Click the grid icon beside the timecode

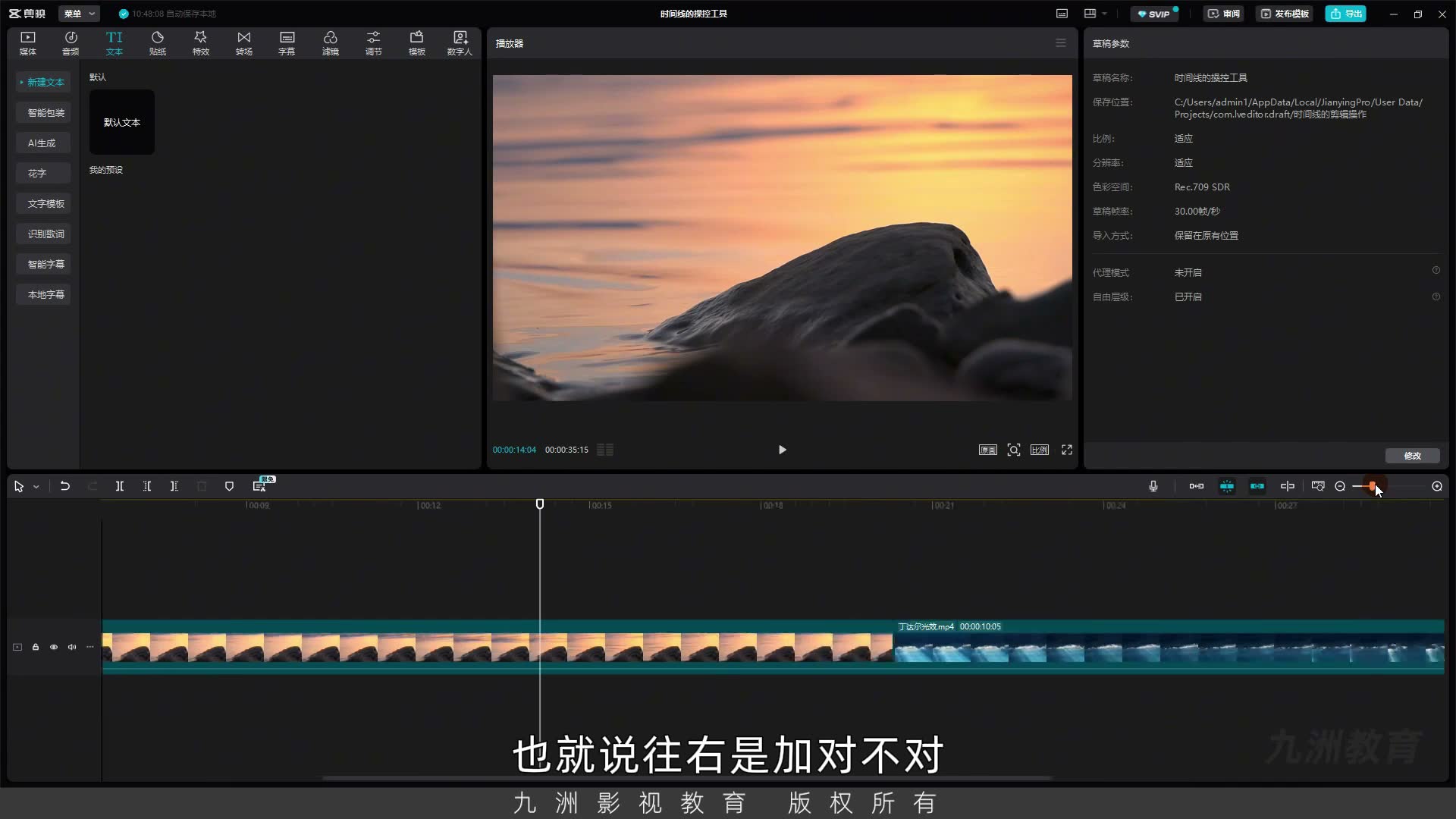(605, 450)
